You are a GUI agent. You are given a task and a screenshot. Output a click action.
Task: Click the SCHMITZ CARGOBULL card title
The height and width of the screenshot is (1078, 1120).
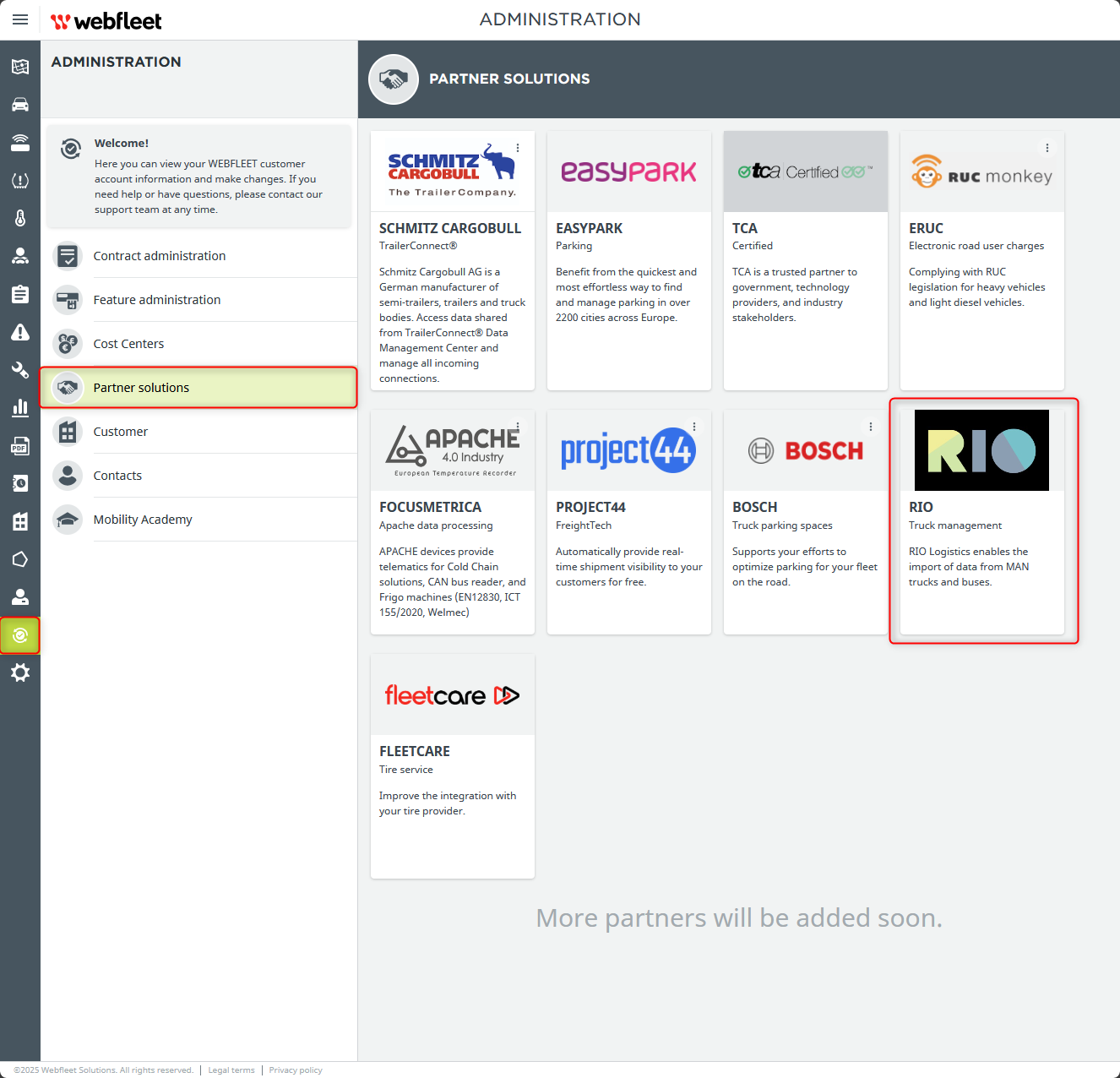(450, 228)
